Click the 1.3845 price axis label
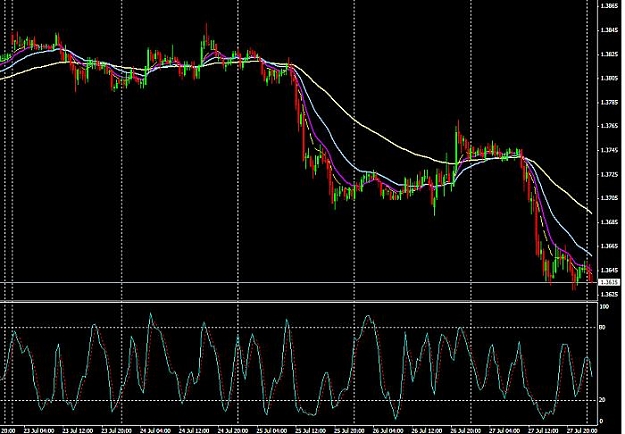625x434 pixels. point(610,30)
